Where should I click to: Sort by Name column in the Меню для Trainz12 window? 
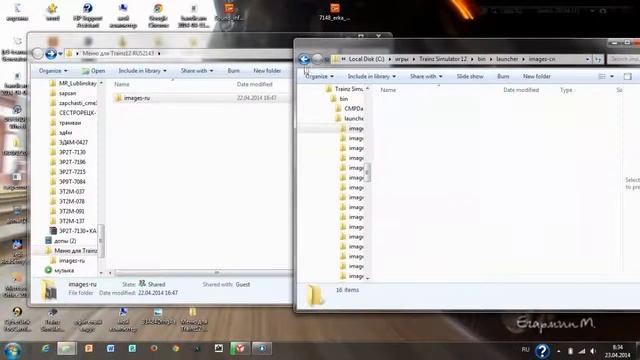click(122, 84)
